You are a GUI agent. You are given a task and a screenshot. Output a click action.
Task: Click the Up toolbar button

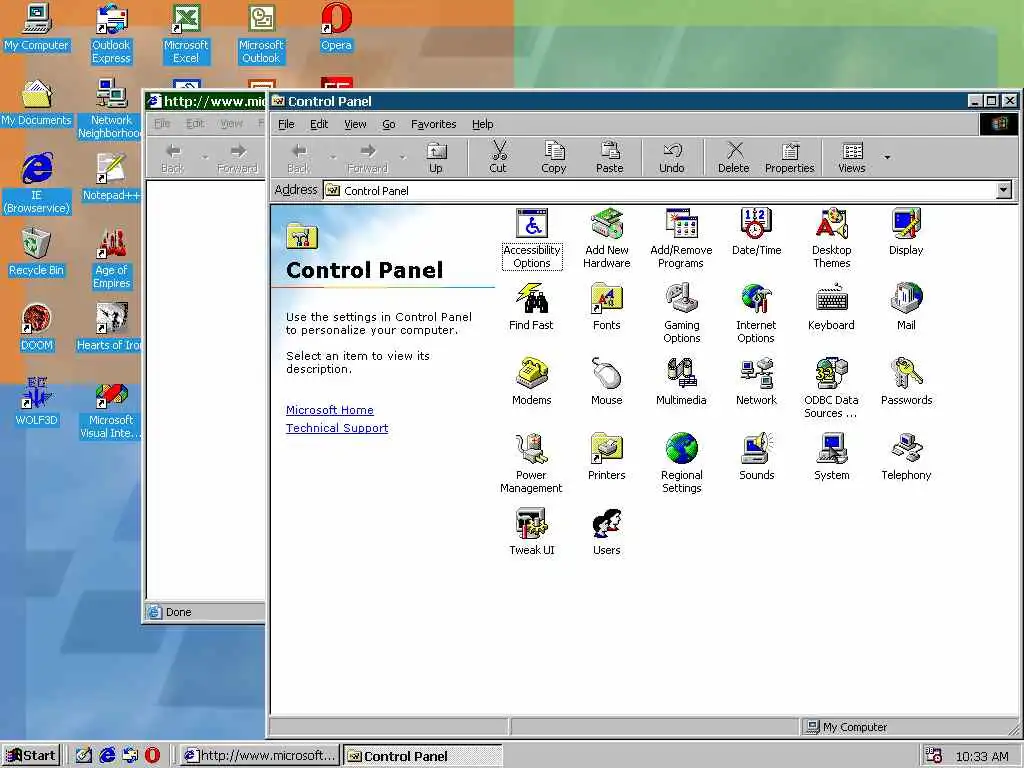436,157
